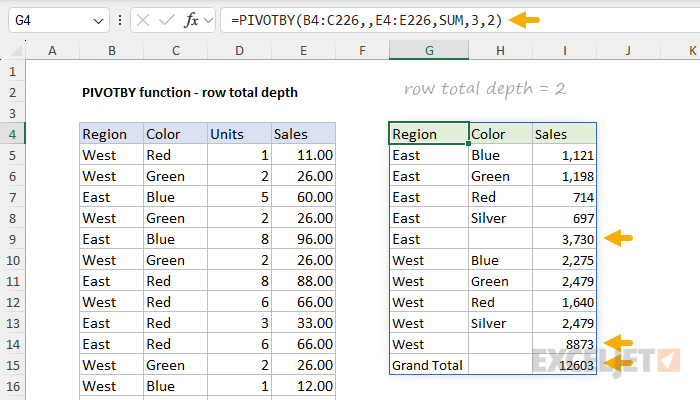
Task: Select row 16 header
Action: click(12, 386)
